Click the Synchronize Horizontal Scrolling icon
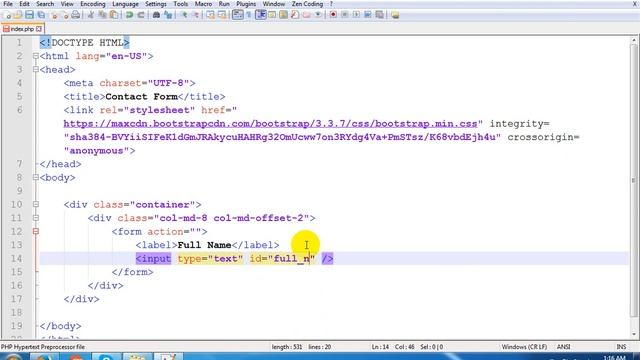Screen dimensions: 640x360 pyautogui.click(x=222, y=15)
